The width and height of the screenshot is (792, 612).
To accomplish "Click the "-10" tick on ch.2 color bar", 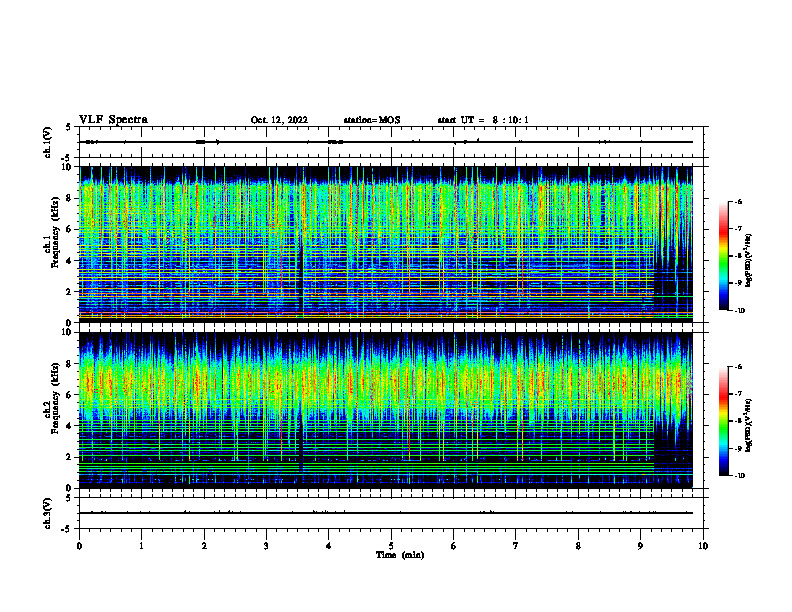I will [739, 476].
